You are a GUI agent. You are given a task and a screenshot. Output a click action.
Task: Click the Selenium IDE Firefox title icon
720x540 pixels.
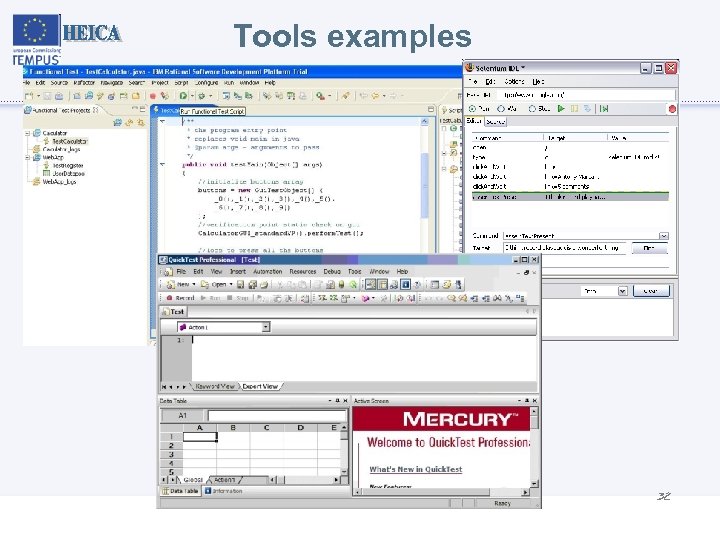[469, 68]
